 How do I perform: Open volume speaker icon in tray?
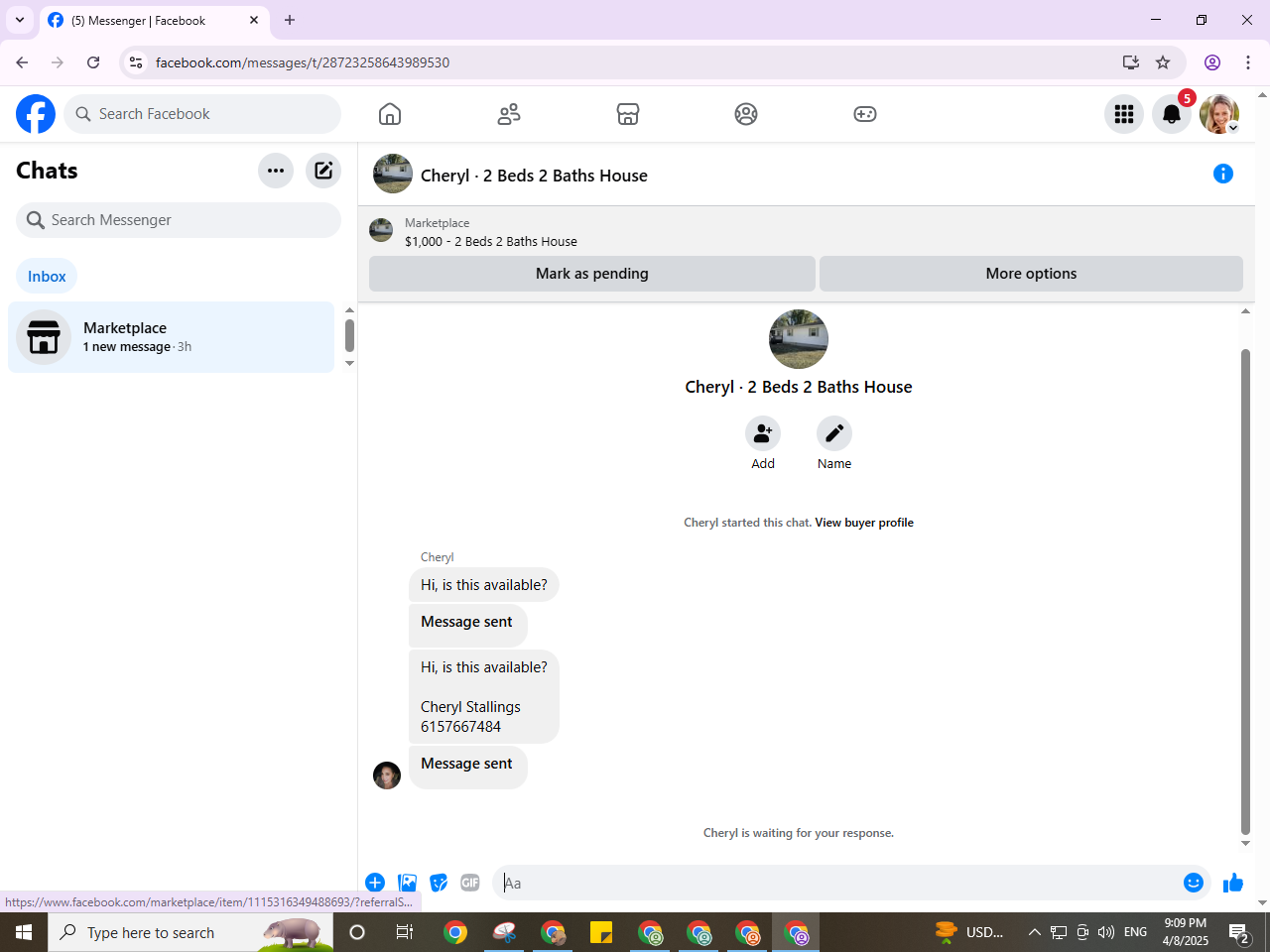(1106, 932)
